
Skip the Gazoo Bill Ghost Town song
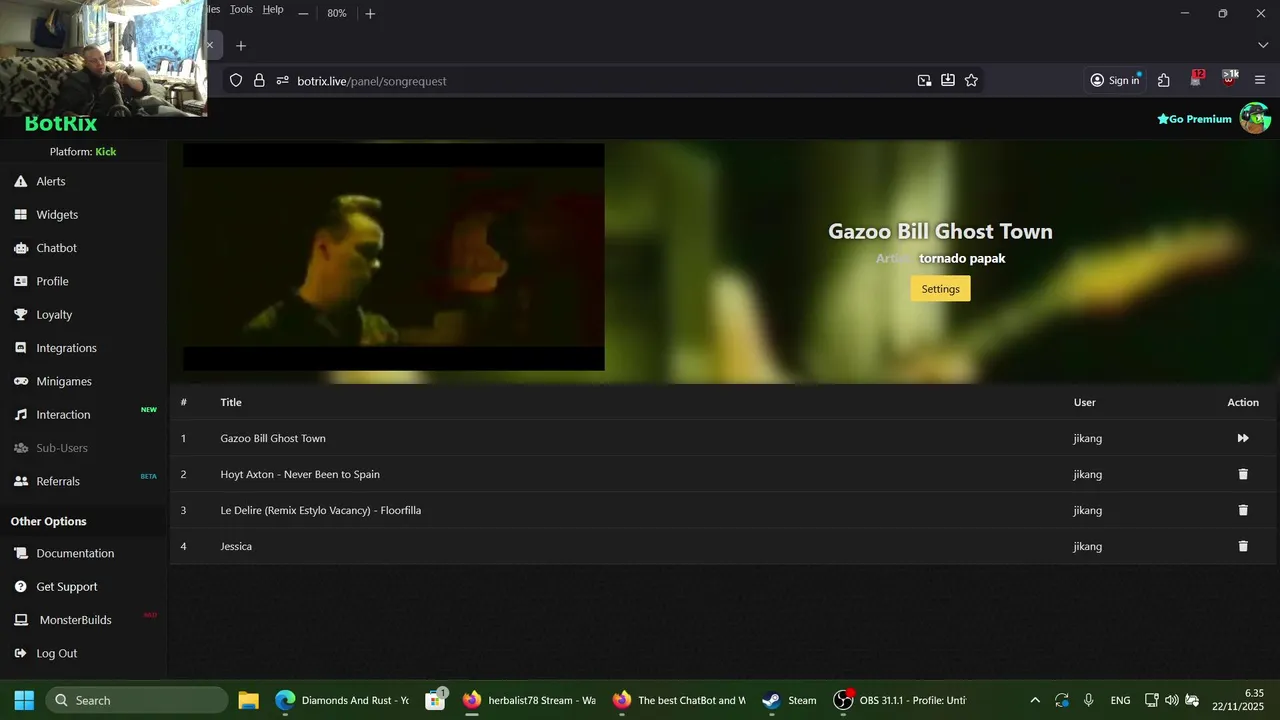[1243, 438]
